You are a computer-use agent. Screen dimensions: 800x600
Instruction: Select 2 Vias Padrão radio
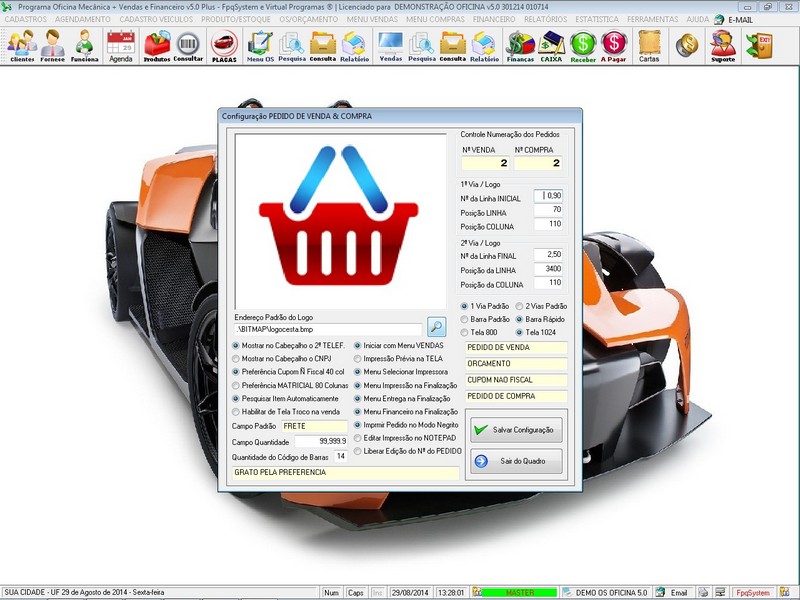[x=541, y=306]
